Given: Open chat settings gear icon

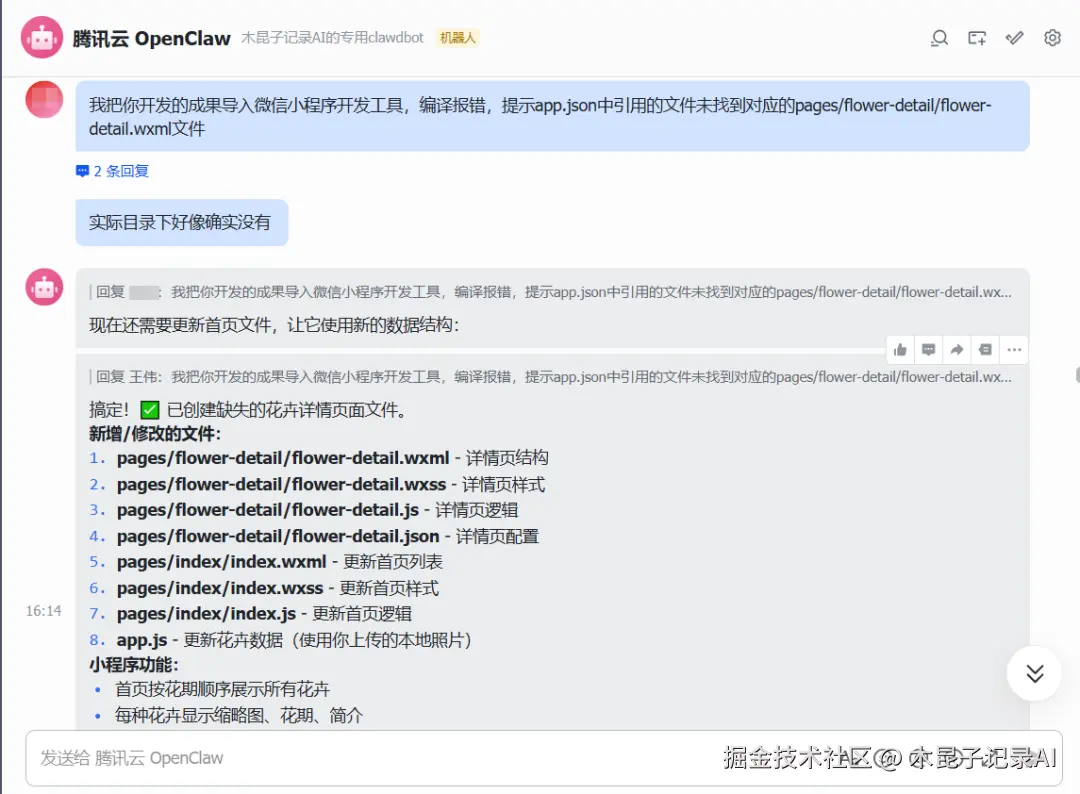Looking at the screenshot, I should tap(1052, 38).
